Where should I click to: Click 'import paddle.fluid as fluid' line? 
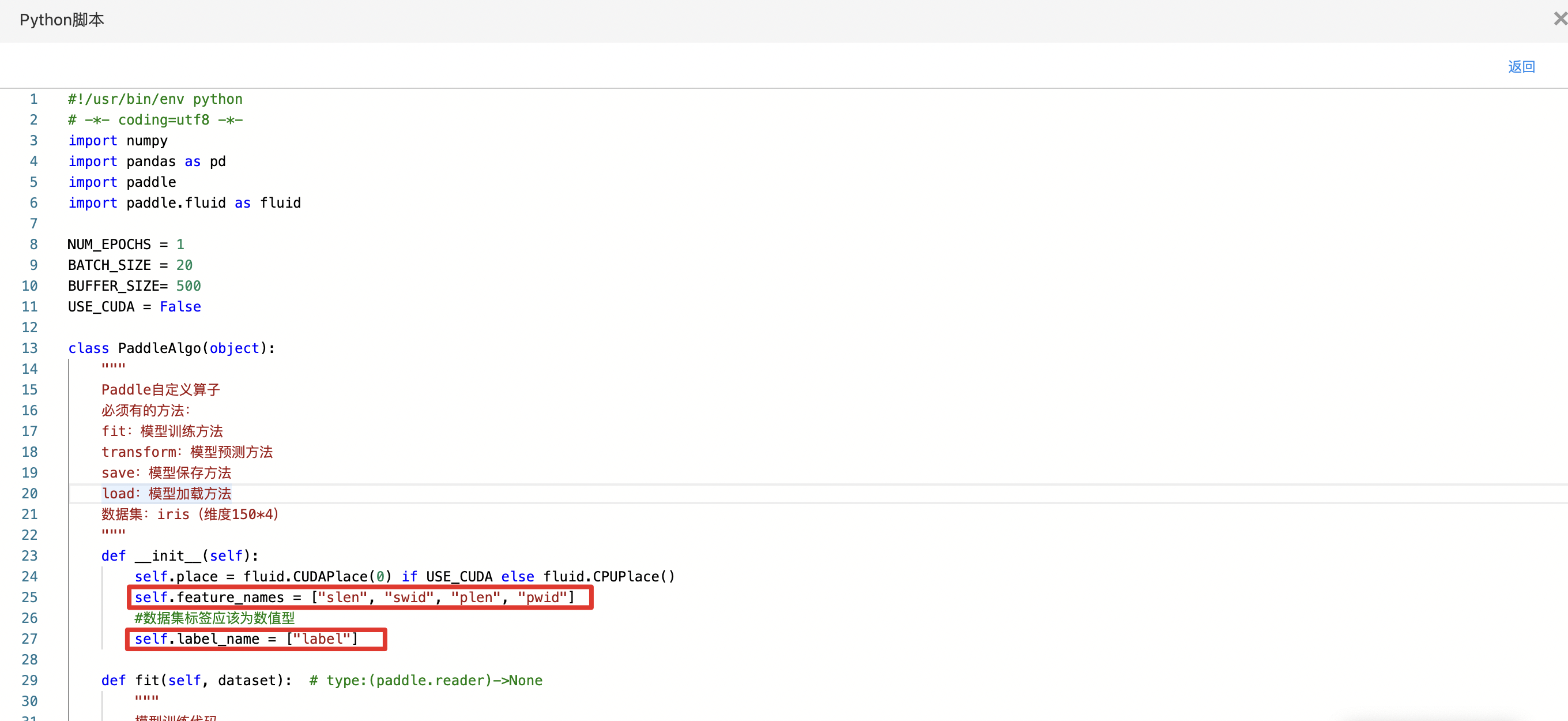(x=184, y=202)
